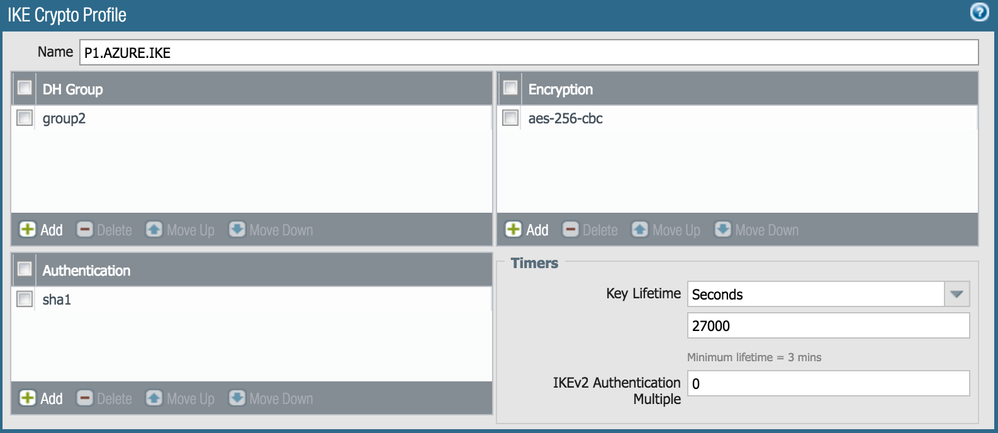
Task: Click Add icon under DH Group
Action: tap(28, 230)
